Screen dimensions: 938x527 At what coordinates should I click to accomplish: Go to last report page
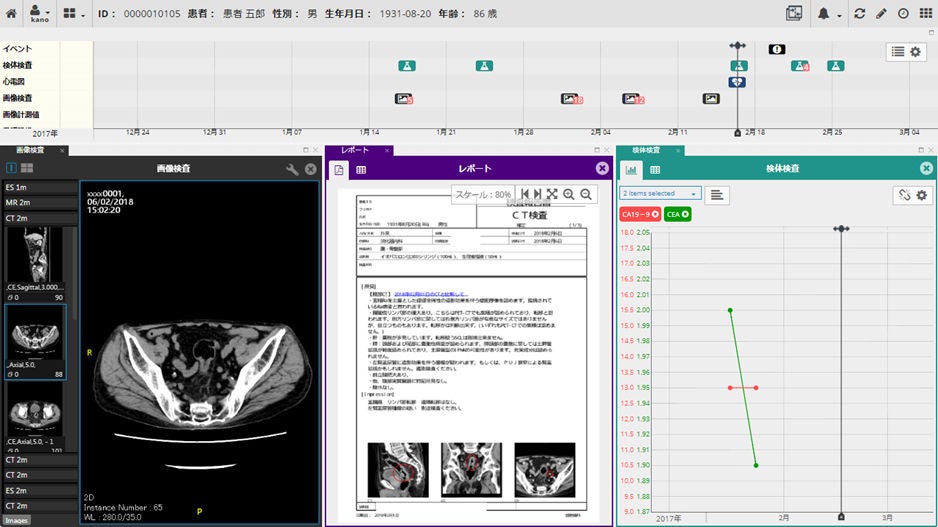click(538, 194)
